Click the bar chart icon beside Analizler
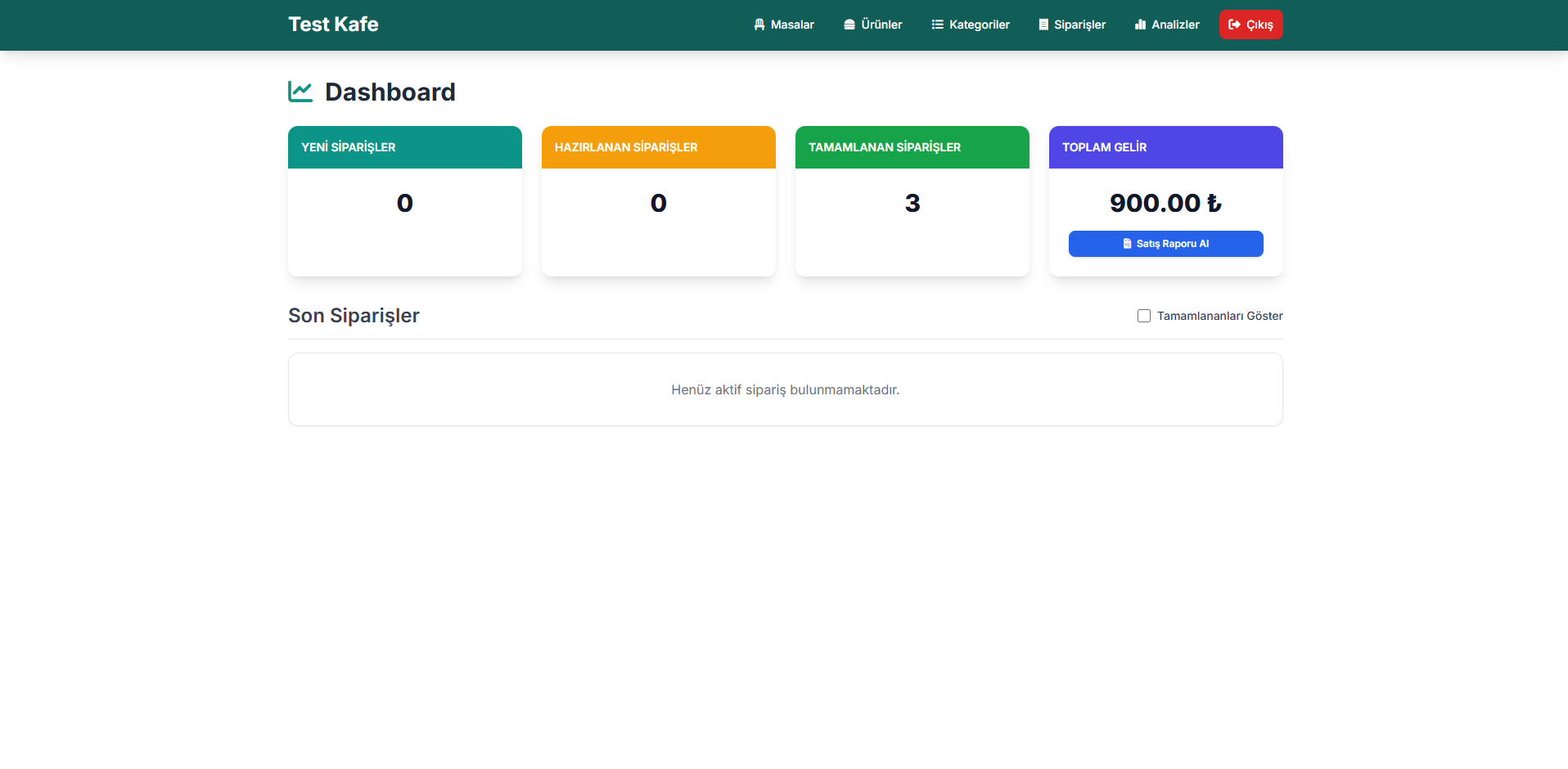The image size is (1568, 769). pyautogui.click(x=1140, y=25)
